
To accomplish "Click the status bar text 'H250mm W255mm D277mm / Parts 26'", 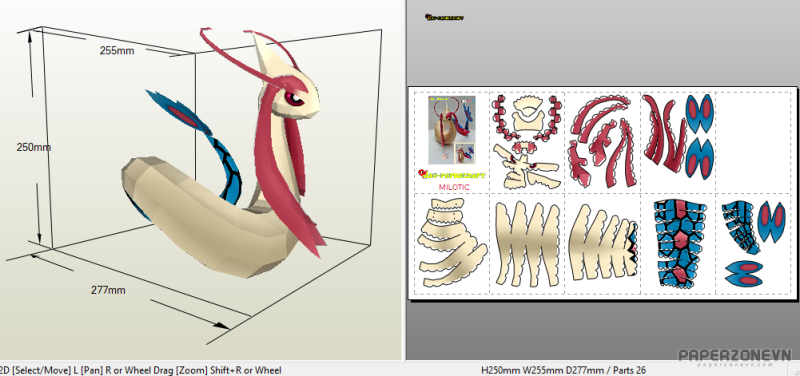I will click(x=563, y=370).
